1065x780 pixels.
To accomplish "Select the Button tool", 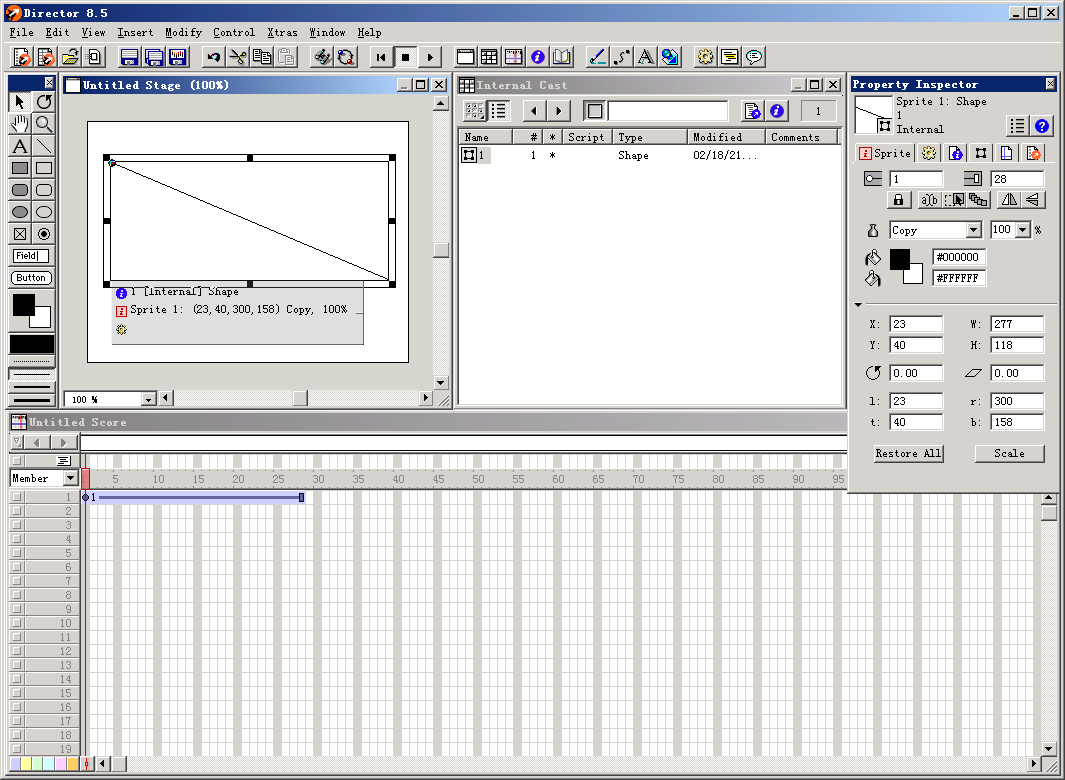I will coord(31,277).
